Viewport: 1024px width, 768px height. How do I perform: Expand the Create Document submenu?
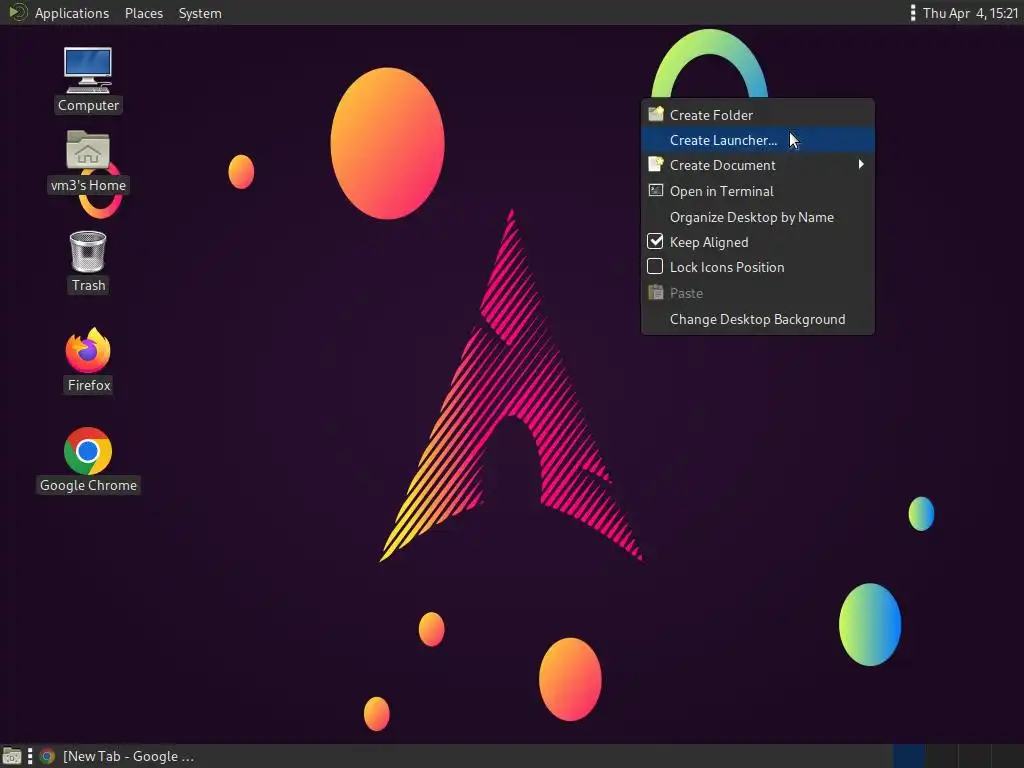coord(758,165)
